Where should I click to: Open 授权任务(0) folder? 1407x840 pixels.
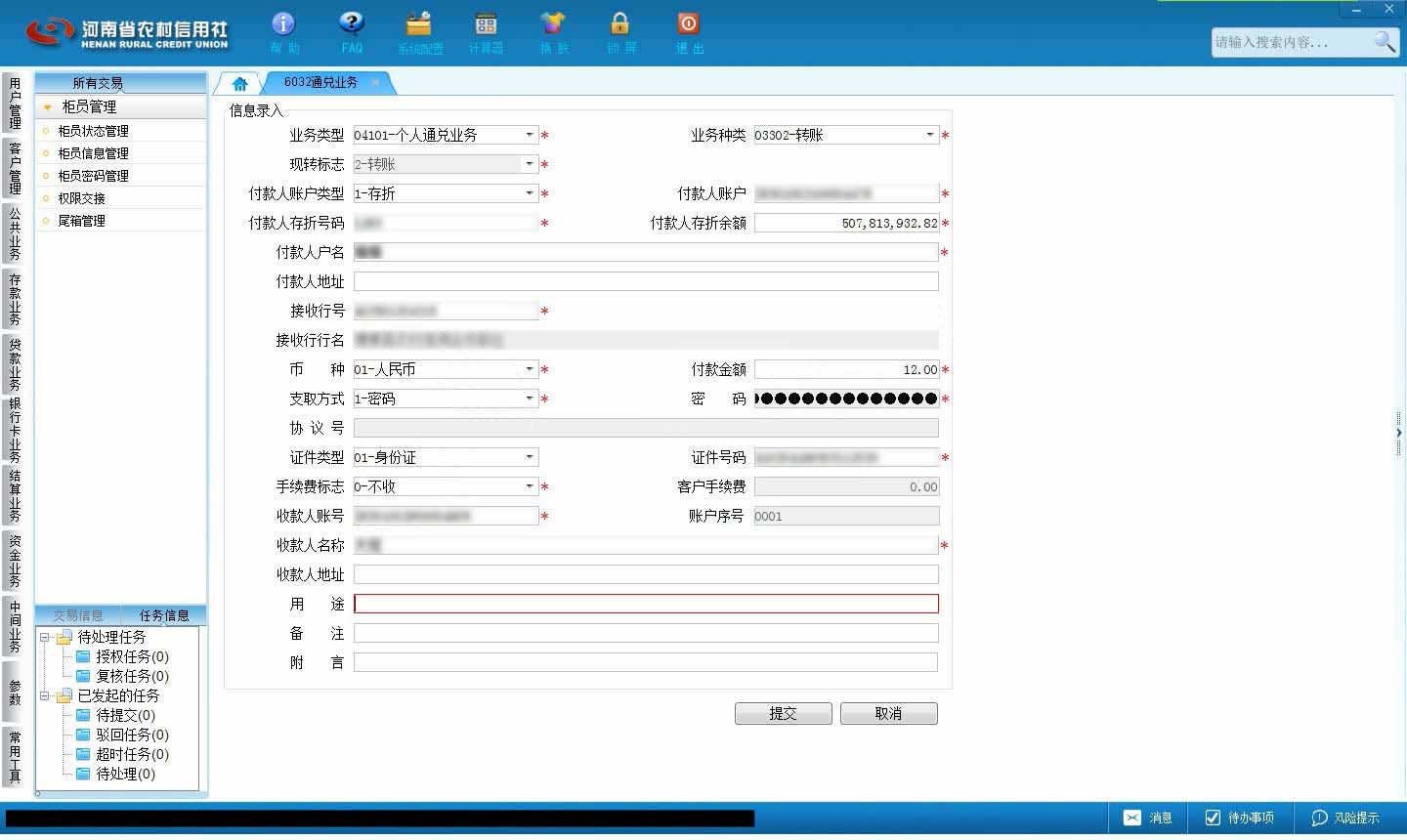[x=122, y=656]
